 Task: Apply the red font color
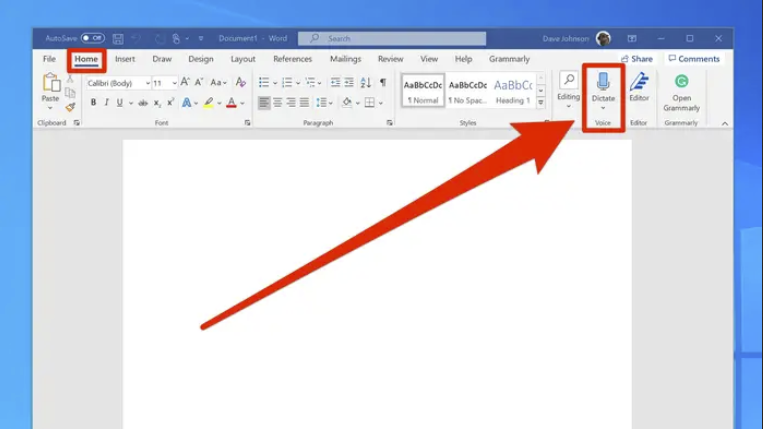(232, 103)
